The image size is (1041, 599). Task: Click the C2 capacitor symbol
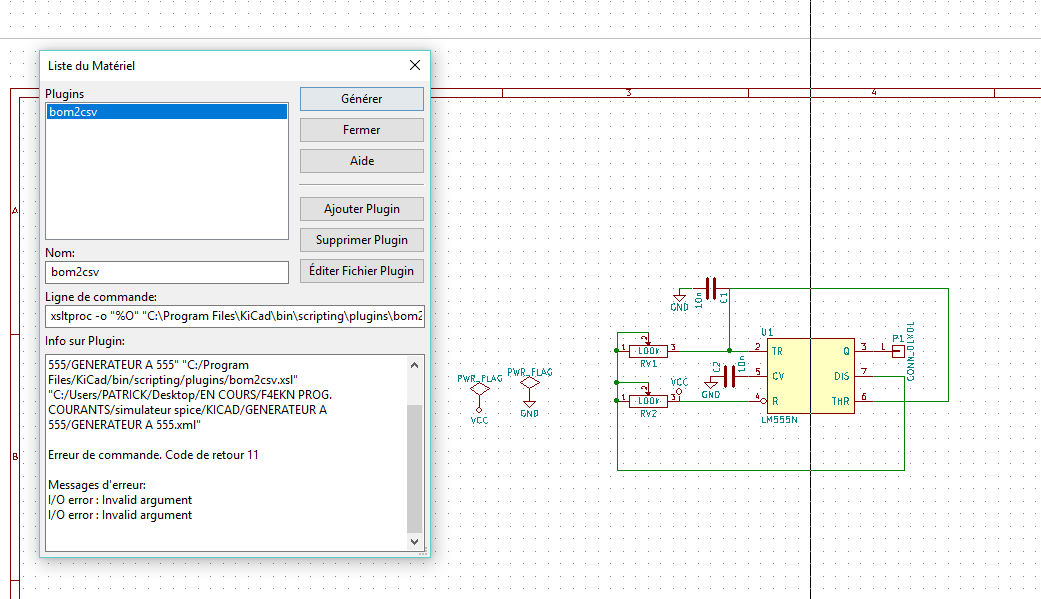(729, 375)
